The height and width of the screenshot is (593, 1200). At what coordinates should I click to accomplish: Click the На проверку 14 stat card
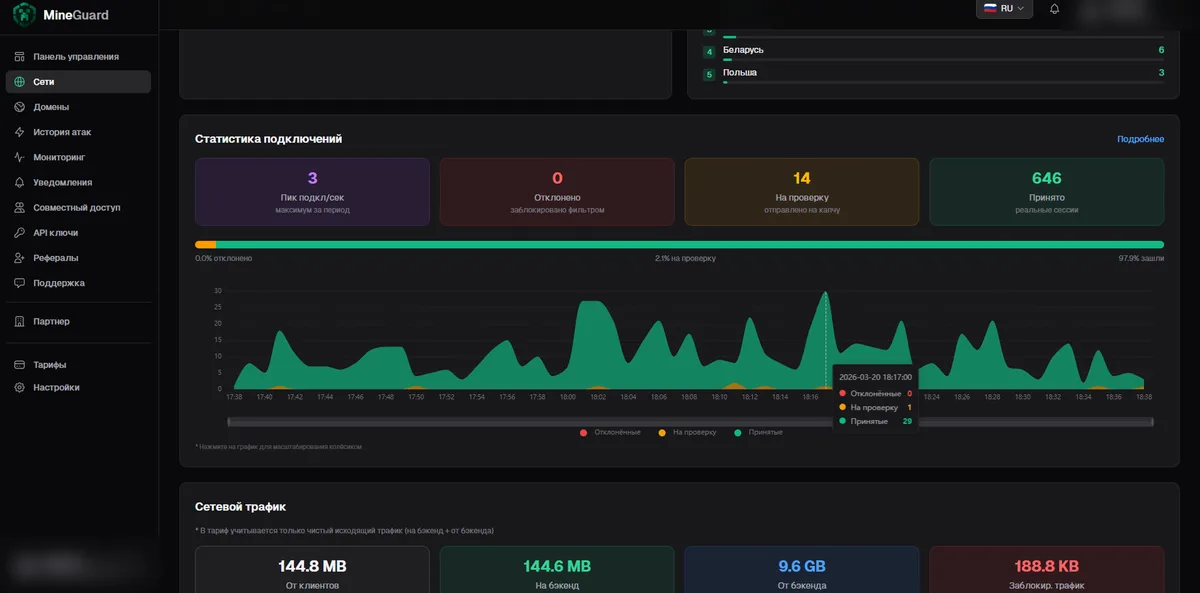(802, 191)
